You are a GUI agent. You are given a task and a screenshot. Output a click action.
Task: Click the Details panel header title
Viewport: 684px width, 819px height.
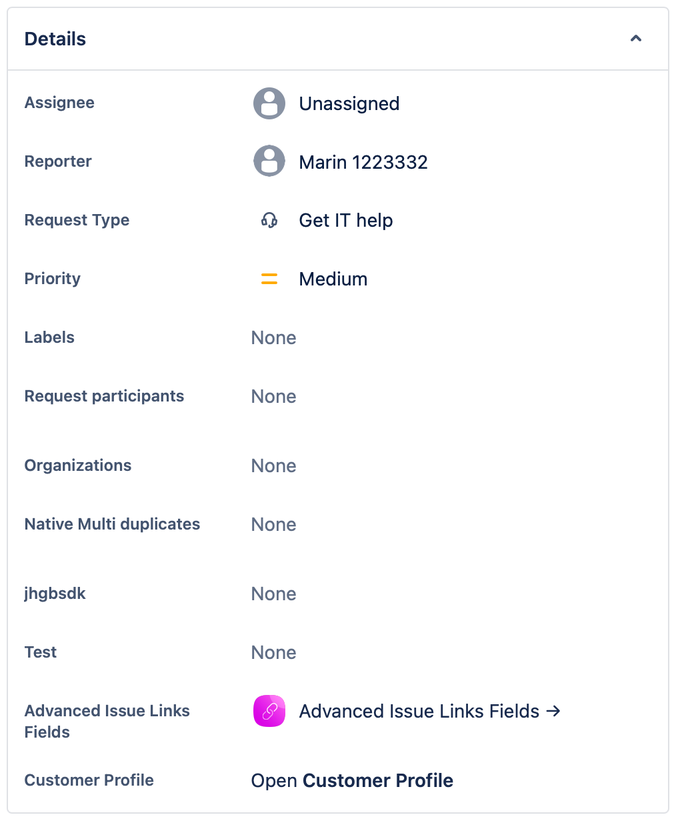tap(55, 39)
